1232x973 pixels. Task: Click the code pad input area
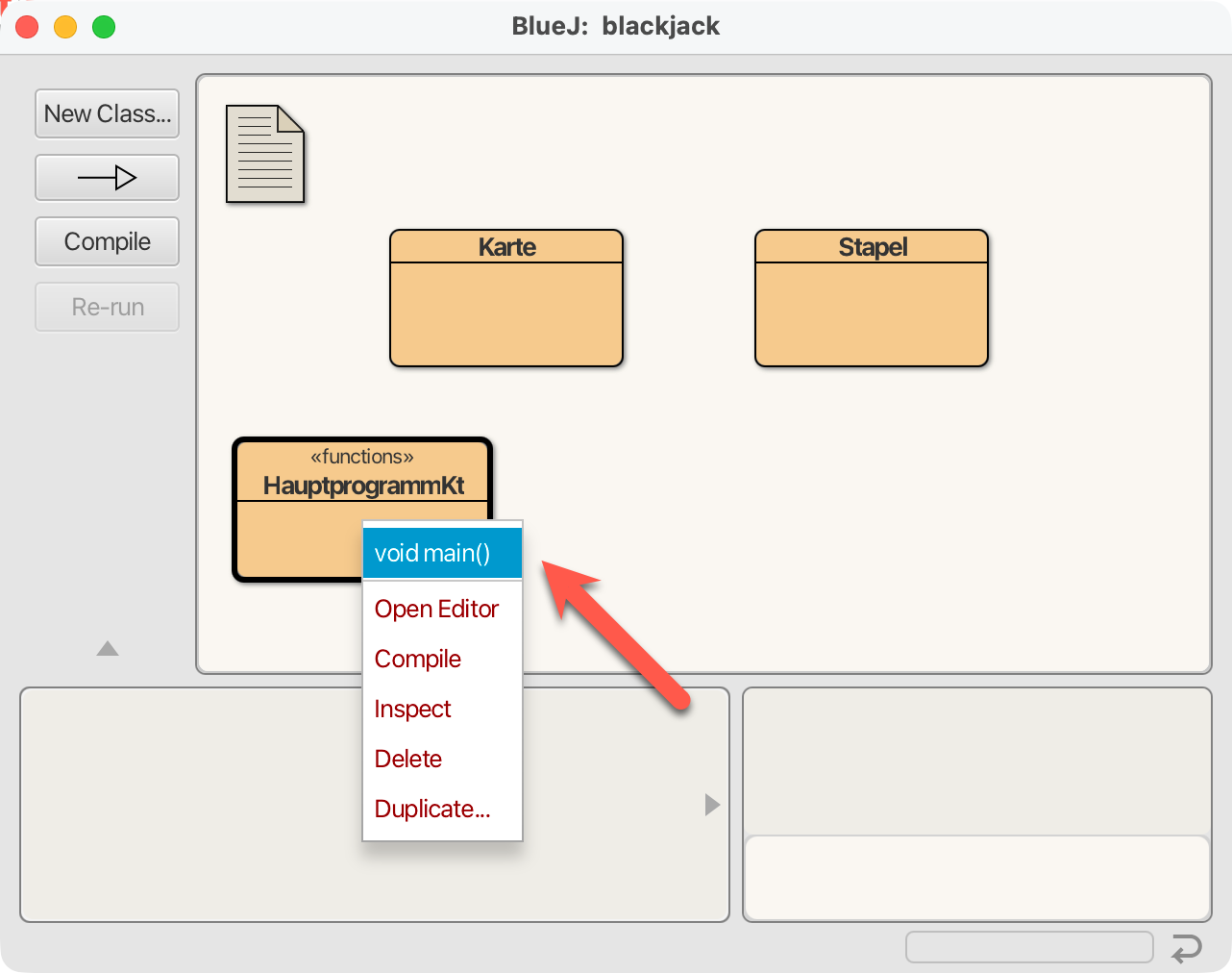pyautogui.click(x=976, y=878)
